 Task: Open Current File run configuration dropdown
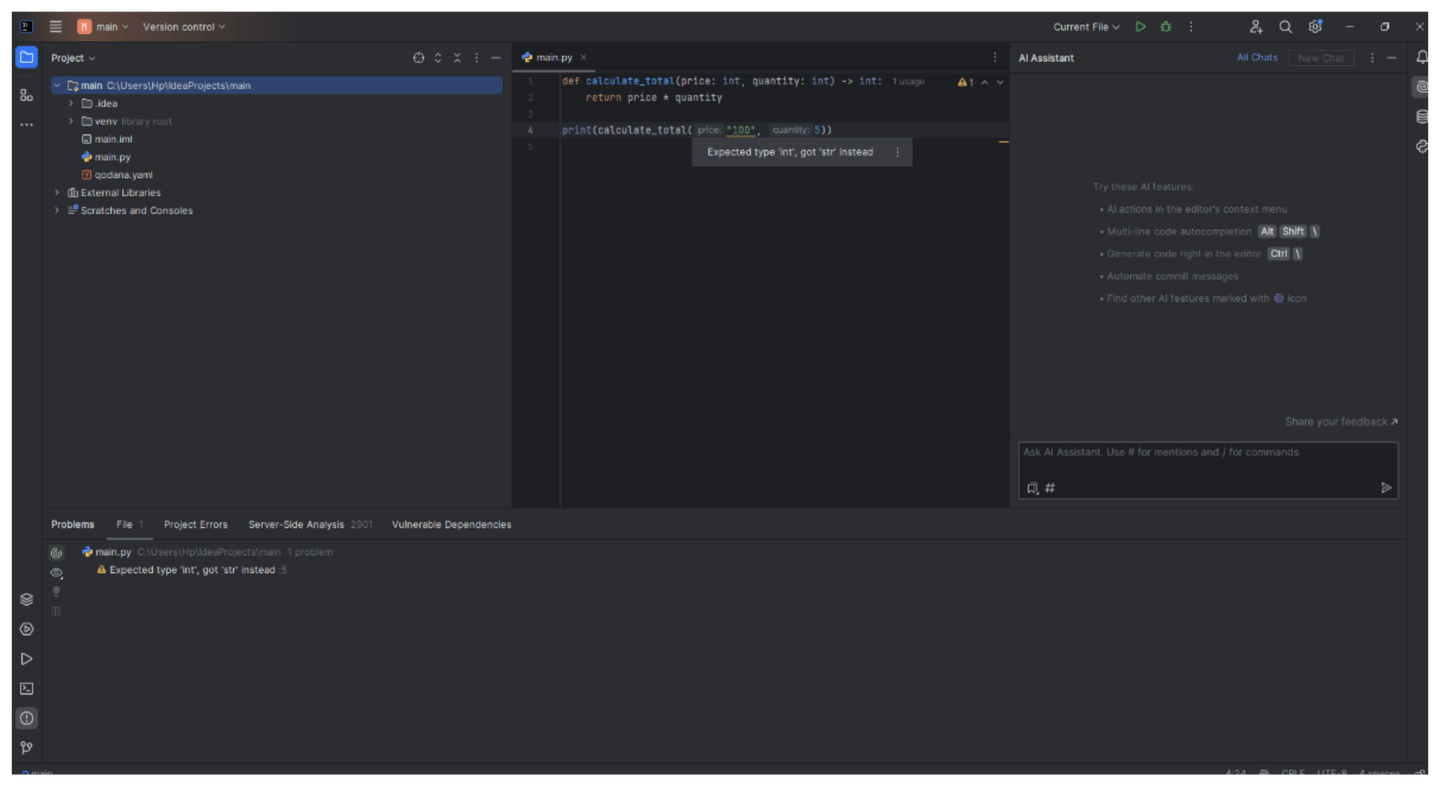click(1087, 27)
